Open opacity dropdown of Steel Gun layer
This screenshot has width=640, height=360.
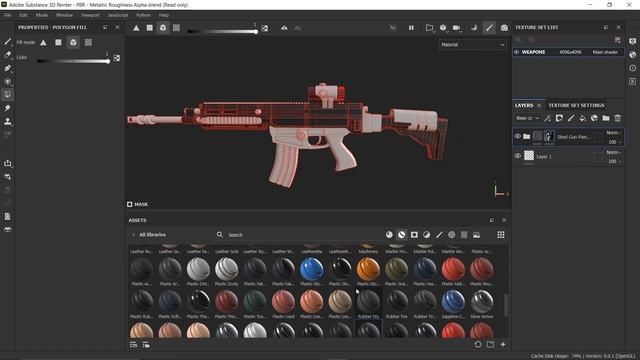click(x=615, y=142)
